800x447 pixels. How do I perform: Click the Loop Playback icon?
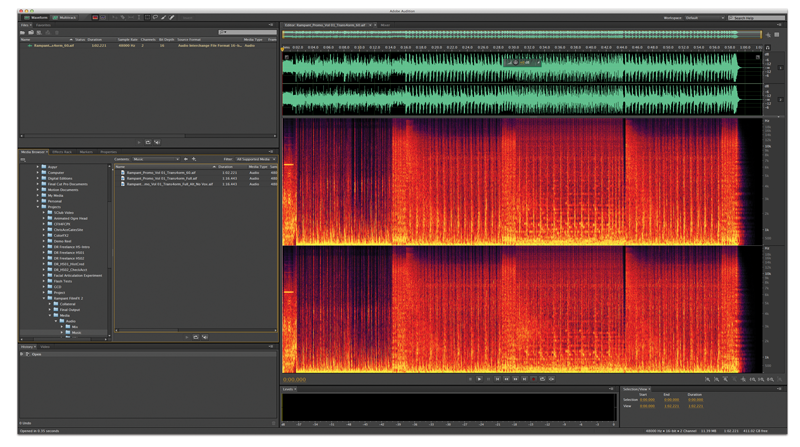[543, 379]
